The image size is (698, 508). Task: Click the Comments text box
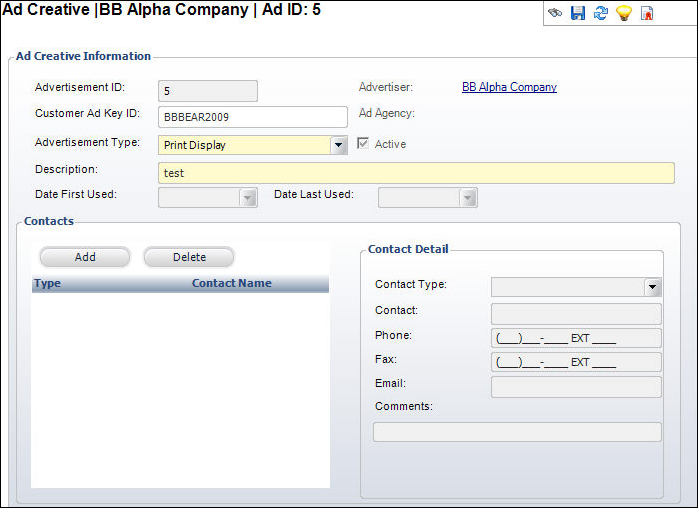[517, 432]
